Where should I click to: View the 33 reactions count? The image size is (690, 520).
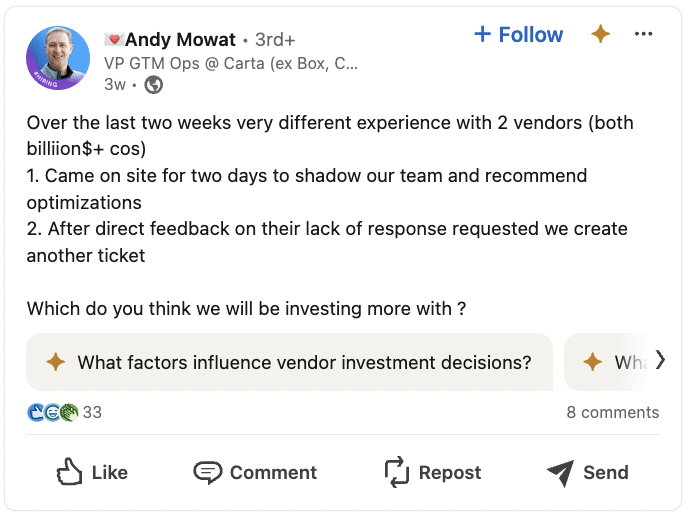coord(92,413)
